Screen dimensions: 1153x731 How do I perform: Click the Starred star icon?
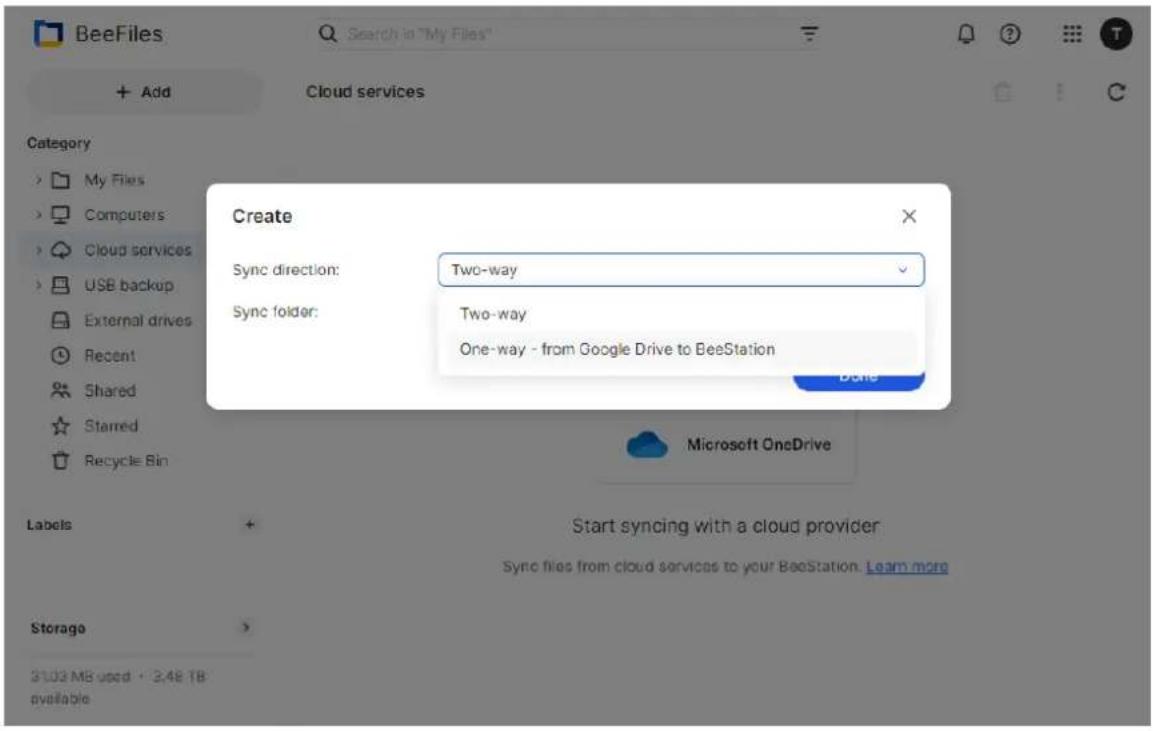pos(60,426)
